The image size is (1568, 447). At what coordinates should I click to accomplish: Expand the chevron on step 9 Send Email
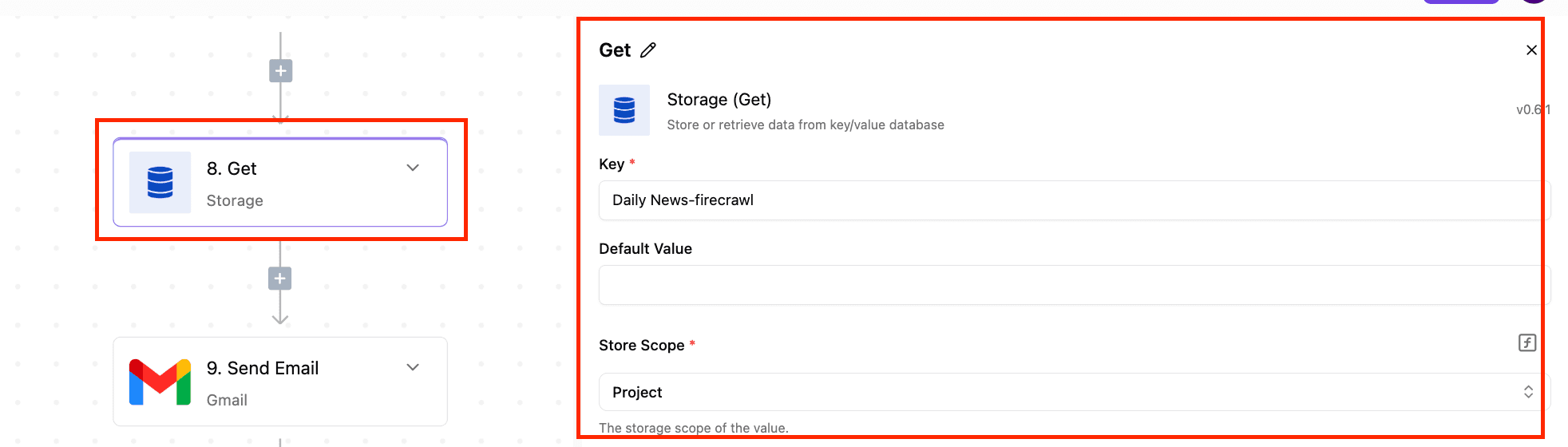(x=413, y=367)
